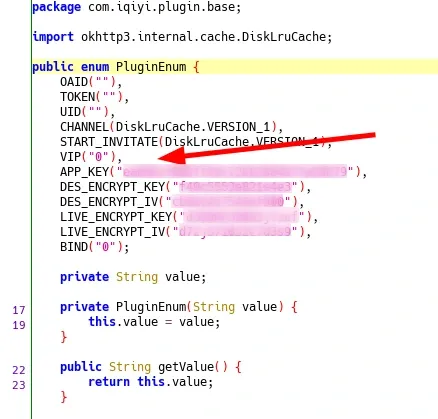The height and width of the screenshot is (419, 438).
Task: Click the DES_ENCRYPT_IV enum constant
Action: 182,202
